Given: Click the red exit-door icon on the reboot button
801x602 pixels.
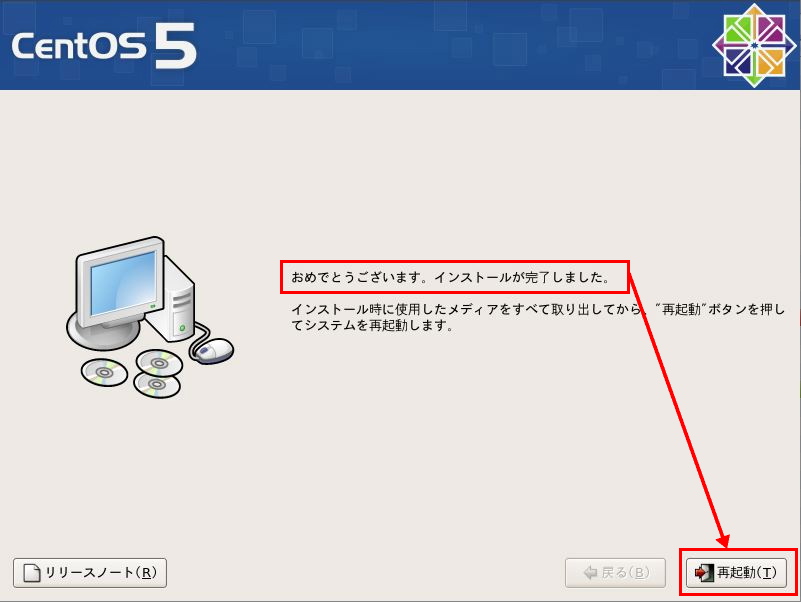Looking at the screenshot, I should click(704, 573).
